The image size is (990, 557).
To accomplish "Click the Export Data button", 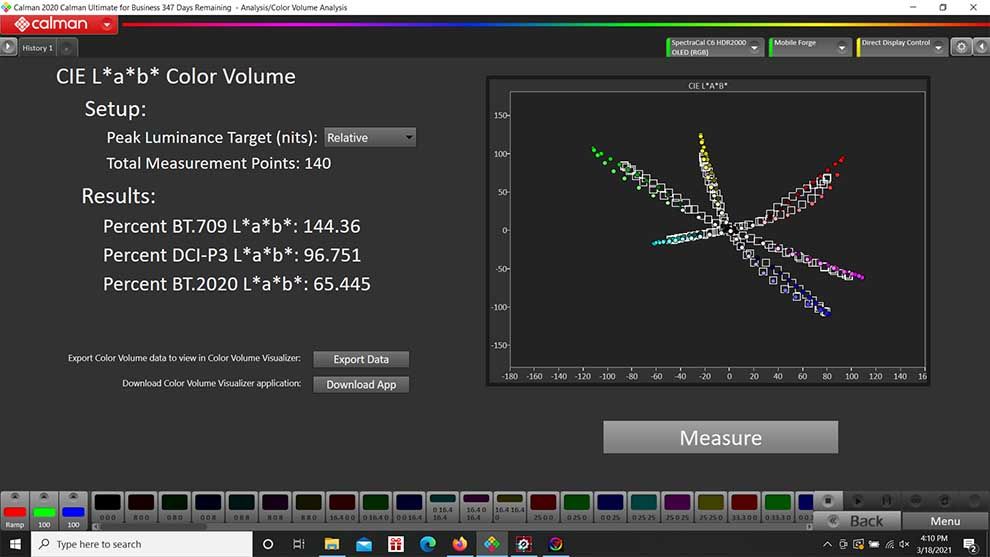I will coord(361,359).
